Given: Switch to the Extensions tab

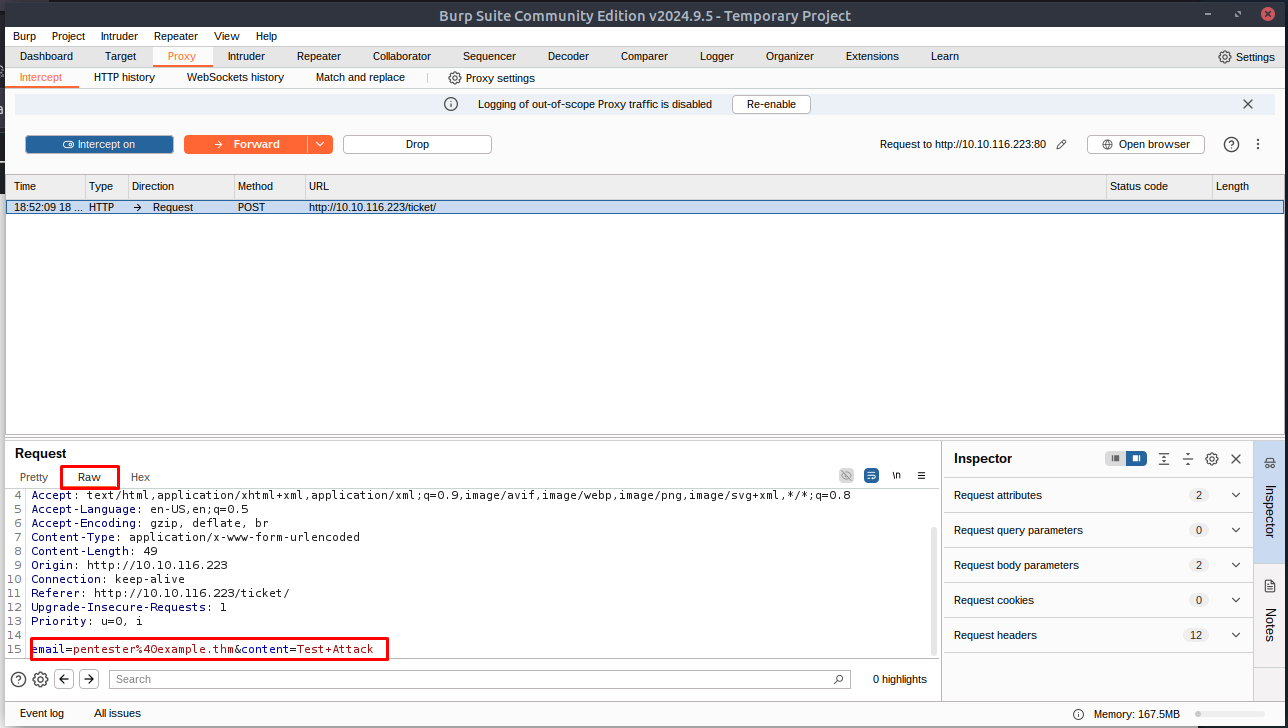Looking at the screenshot, I should pos(872,57).
